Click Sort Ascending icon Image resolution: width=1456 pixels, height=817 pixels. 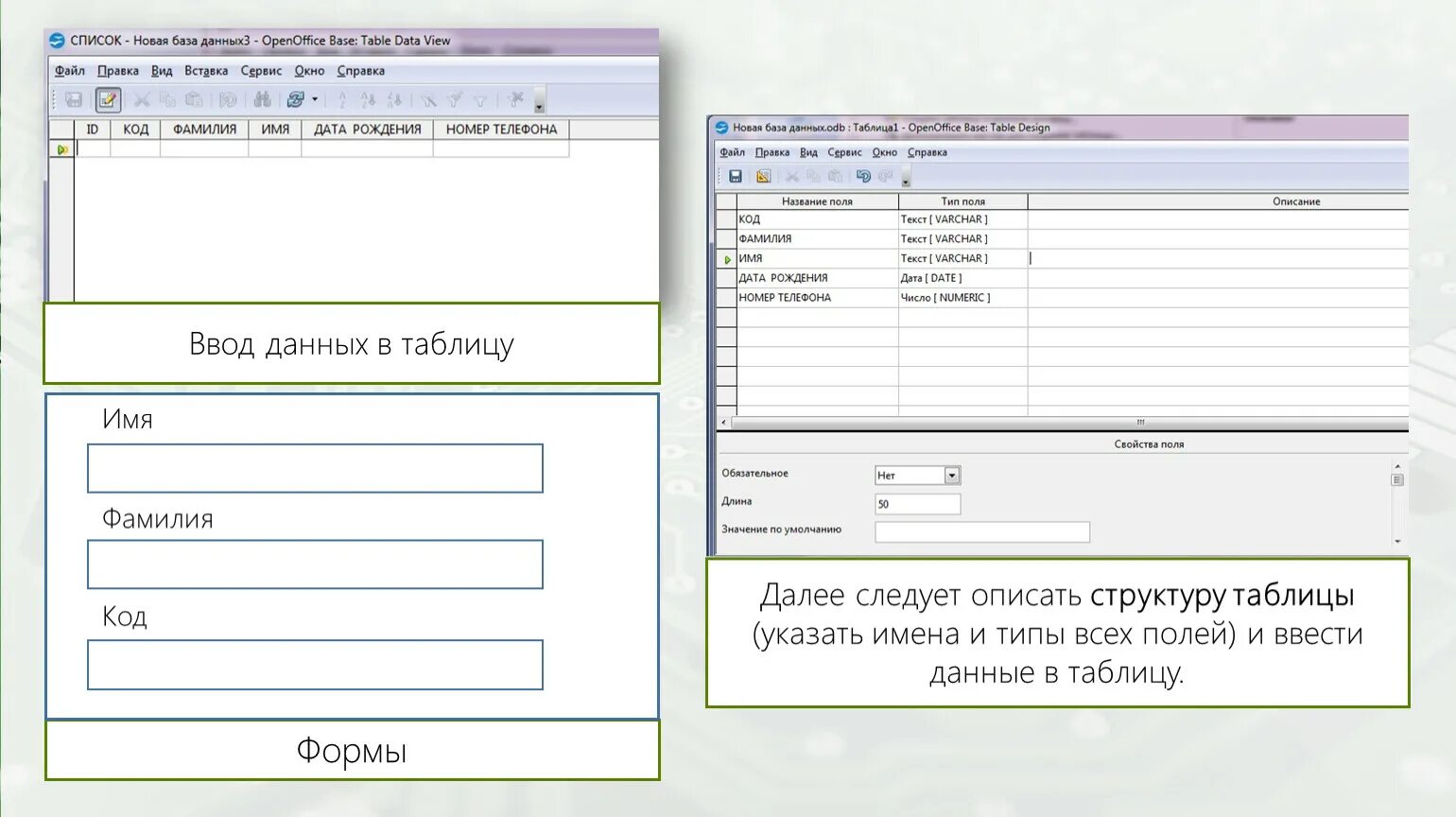(368, 99)
